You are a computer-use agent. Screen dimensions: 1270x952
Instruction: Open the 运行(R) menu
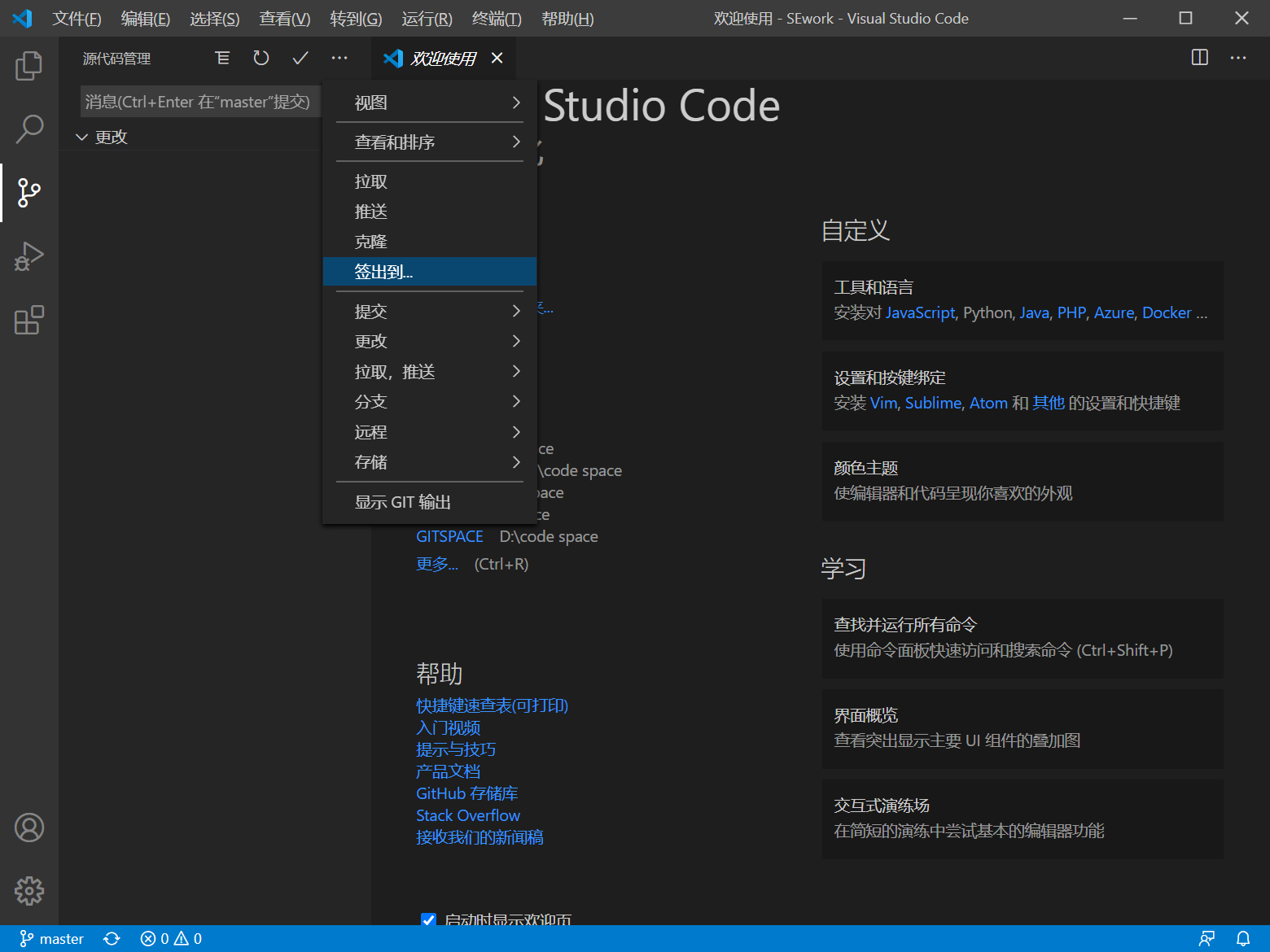pos(427,18)
